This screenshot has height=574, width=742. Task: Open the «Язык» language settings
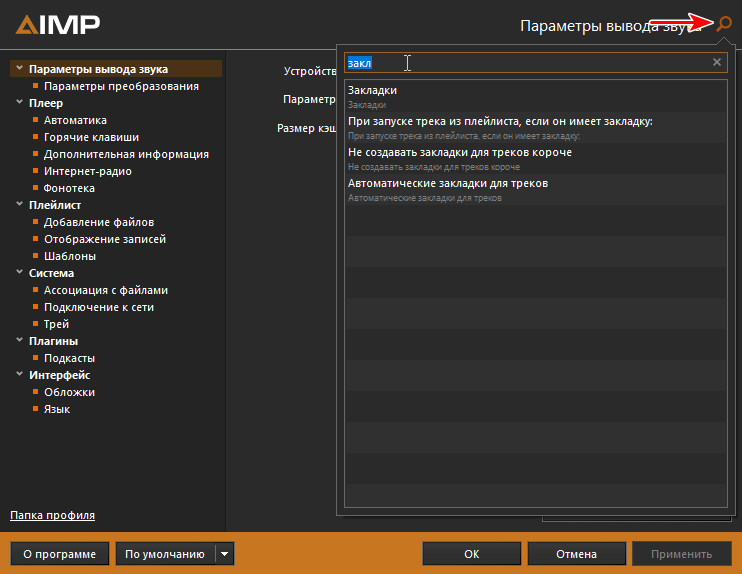click(57, 409)
